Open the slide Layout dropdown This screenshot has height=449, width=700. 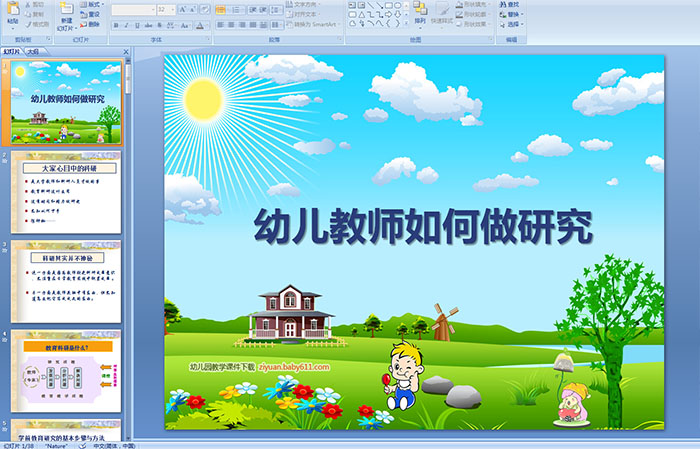(x=92, y=4)
